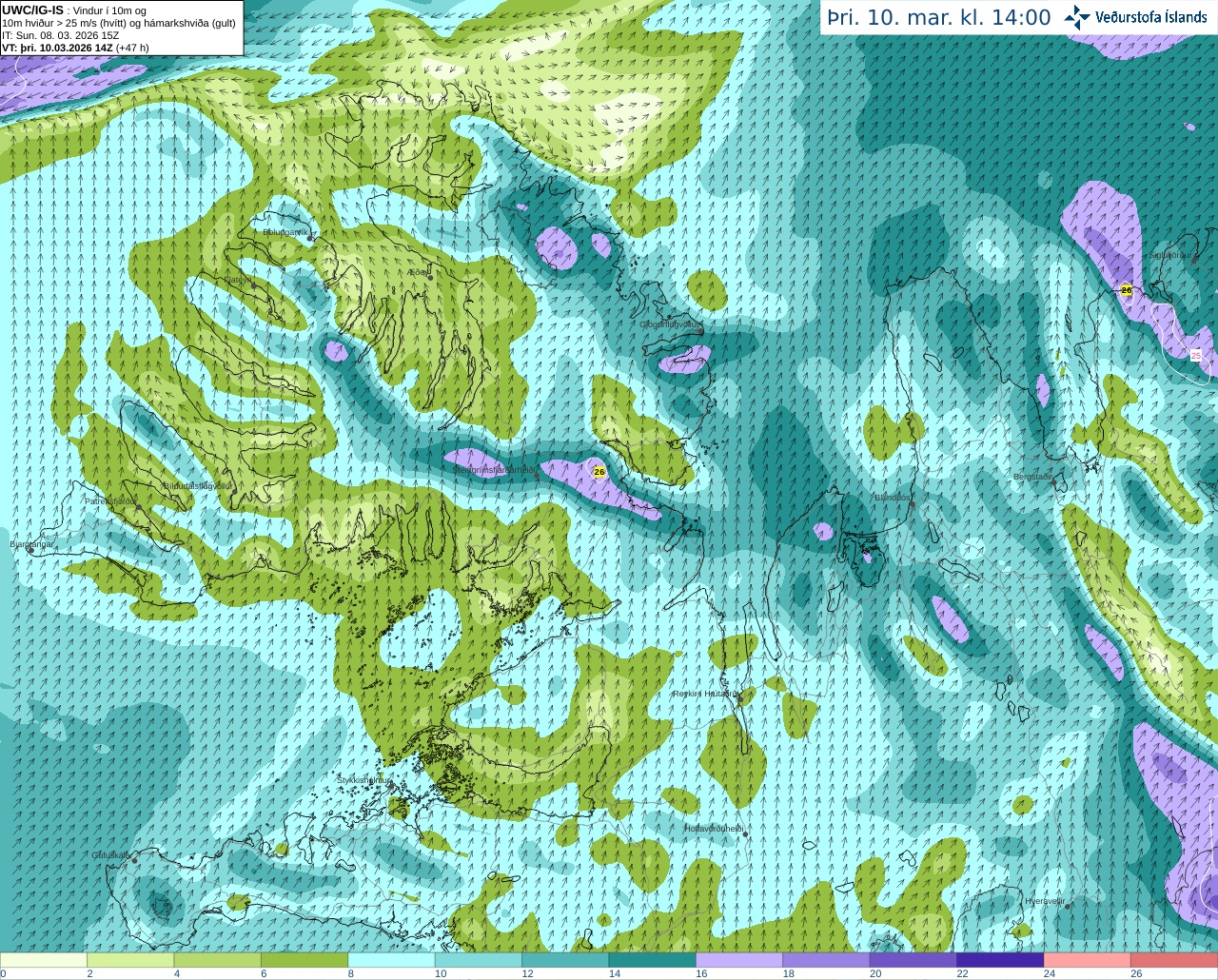
Task: Select the Steingrímsfjarðarheiði station label
Action: (x=495, y=470)
